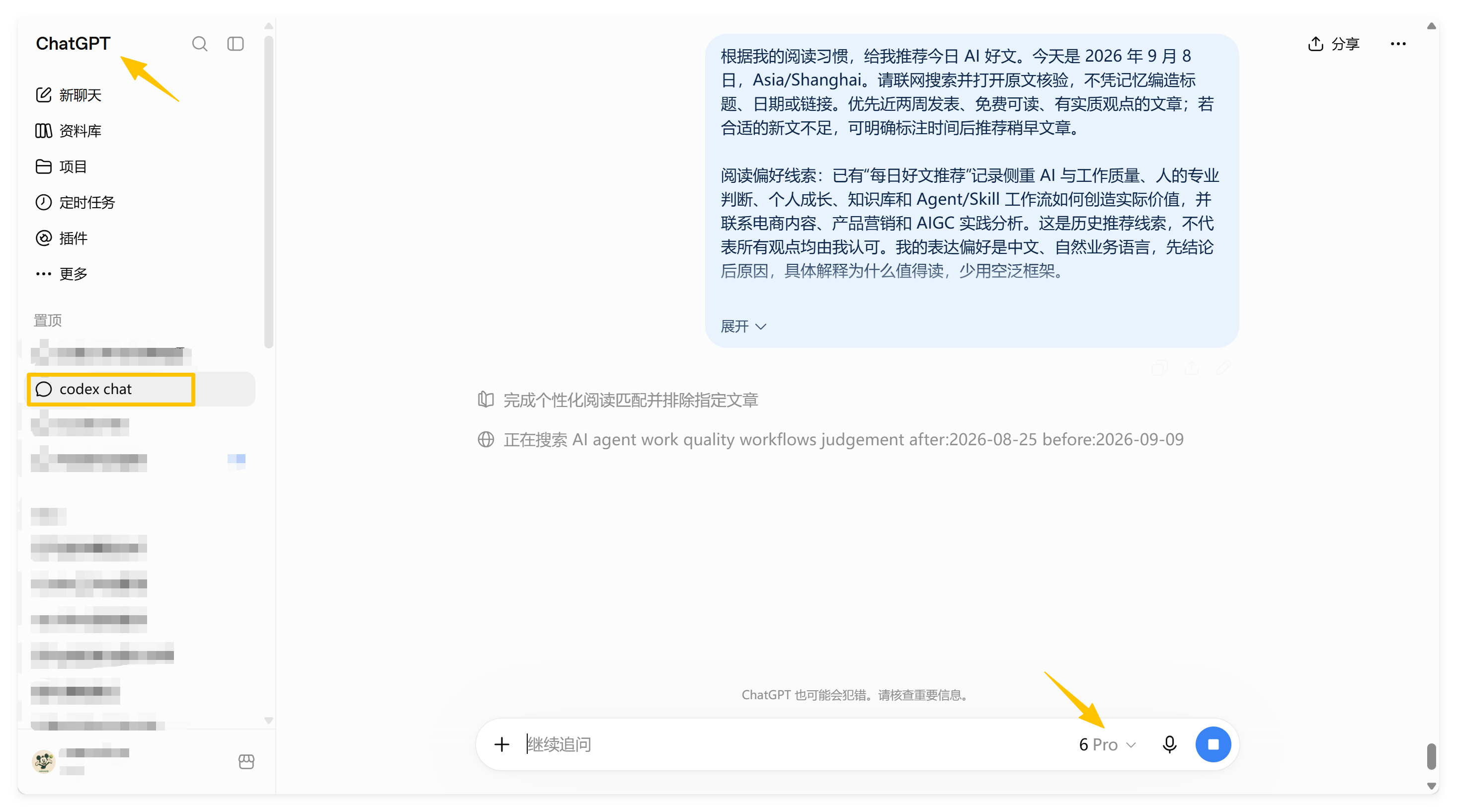Click the chevron next to 6 Pro
This screenshot has height=812, width=1457.
pos(1131,745)
